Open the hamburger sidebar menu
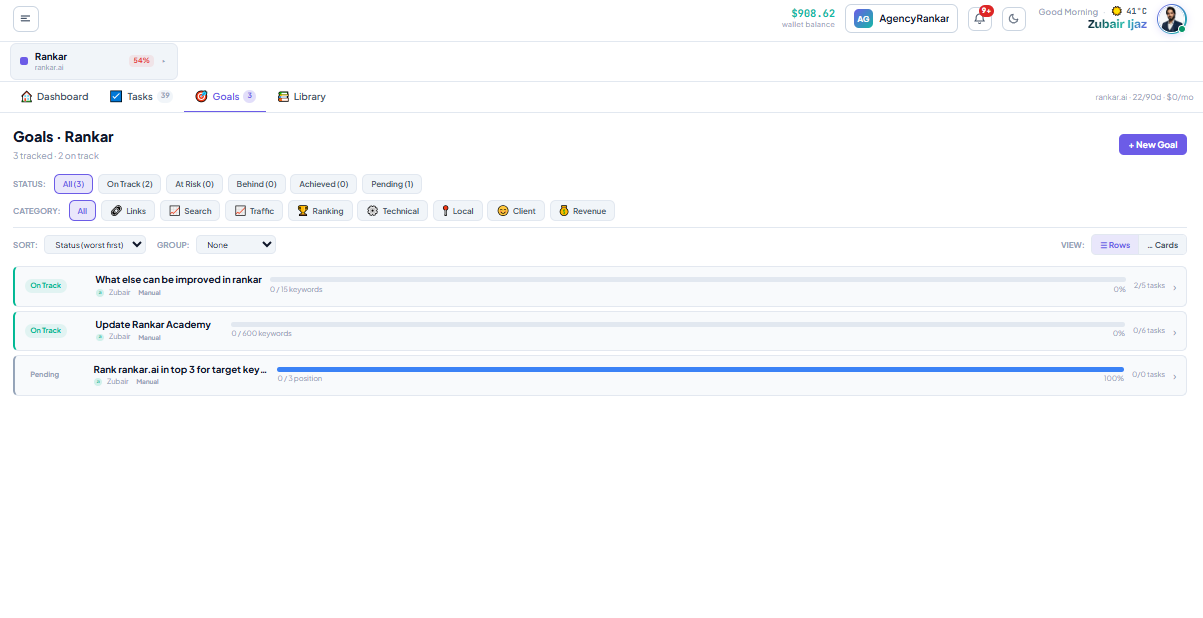Viewport: 1203px width, 618px height. (x=26, y=18)
